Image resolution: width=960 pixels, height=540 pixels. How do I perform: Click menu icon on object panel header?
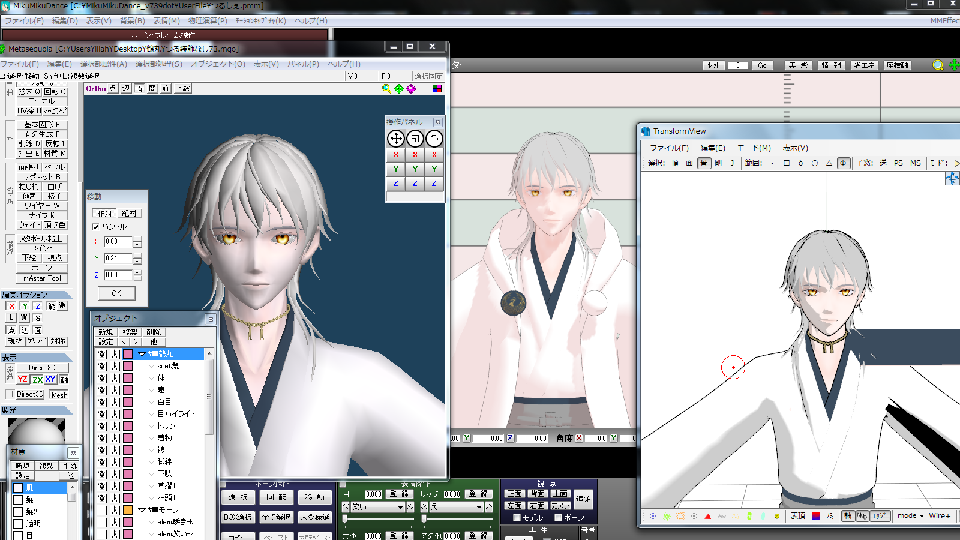tap(210, 319)
